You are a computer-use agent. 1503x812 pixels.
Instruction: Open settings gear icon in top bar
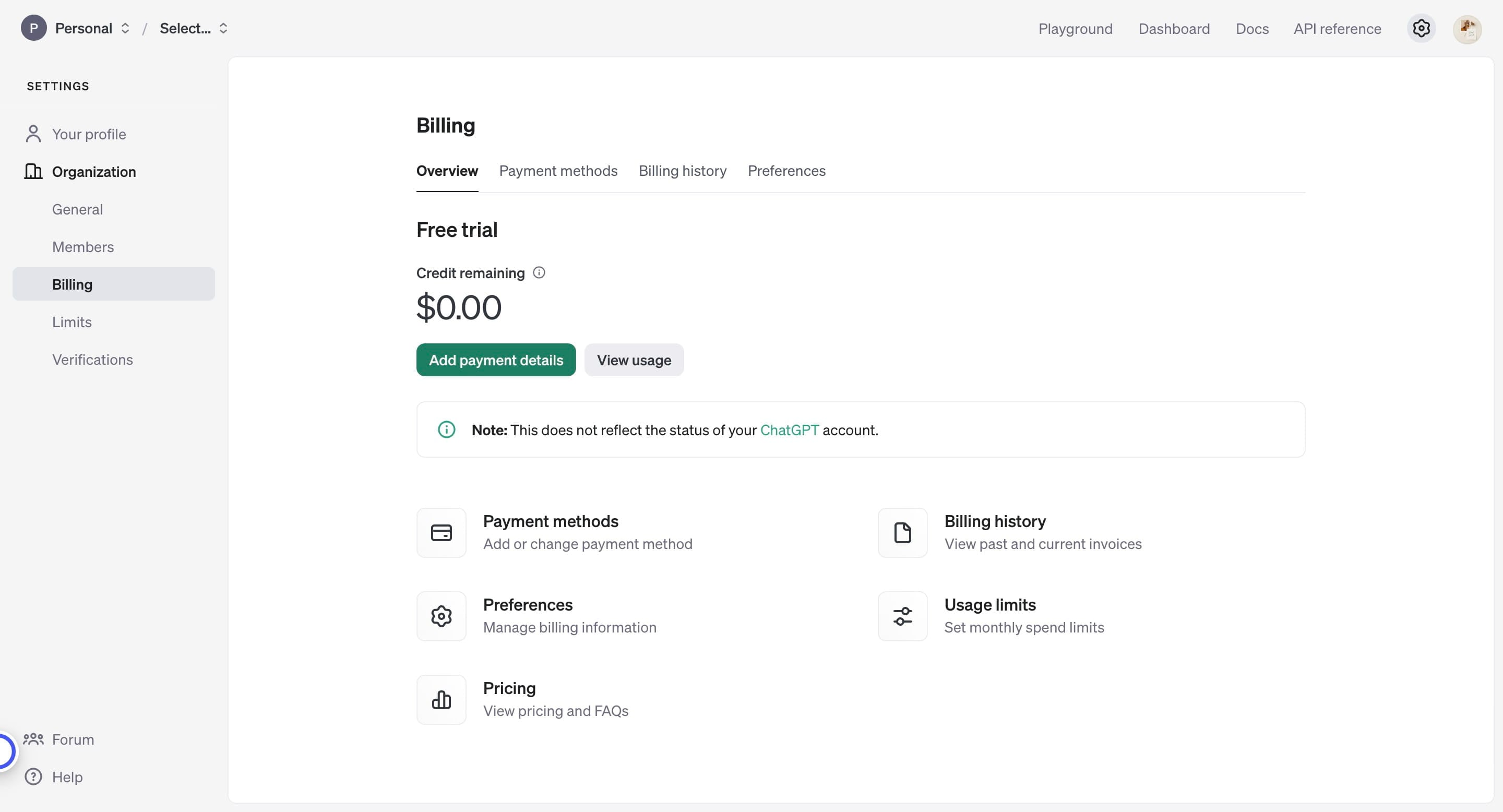pyautogui.click(x=1421, y=29)
